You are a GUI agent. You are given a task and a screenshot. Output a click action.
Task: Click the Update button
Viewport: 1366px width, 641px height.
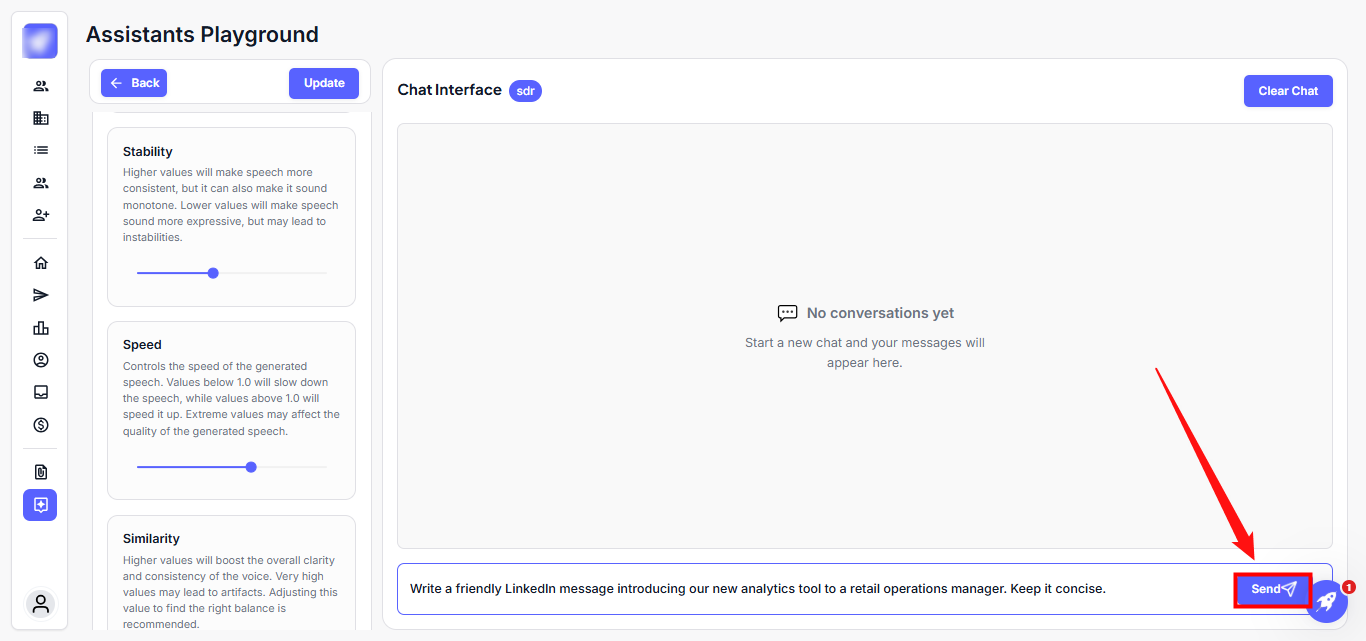pyautogui.click(x=324, y=83)
